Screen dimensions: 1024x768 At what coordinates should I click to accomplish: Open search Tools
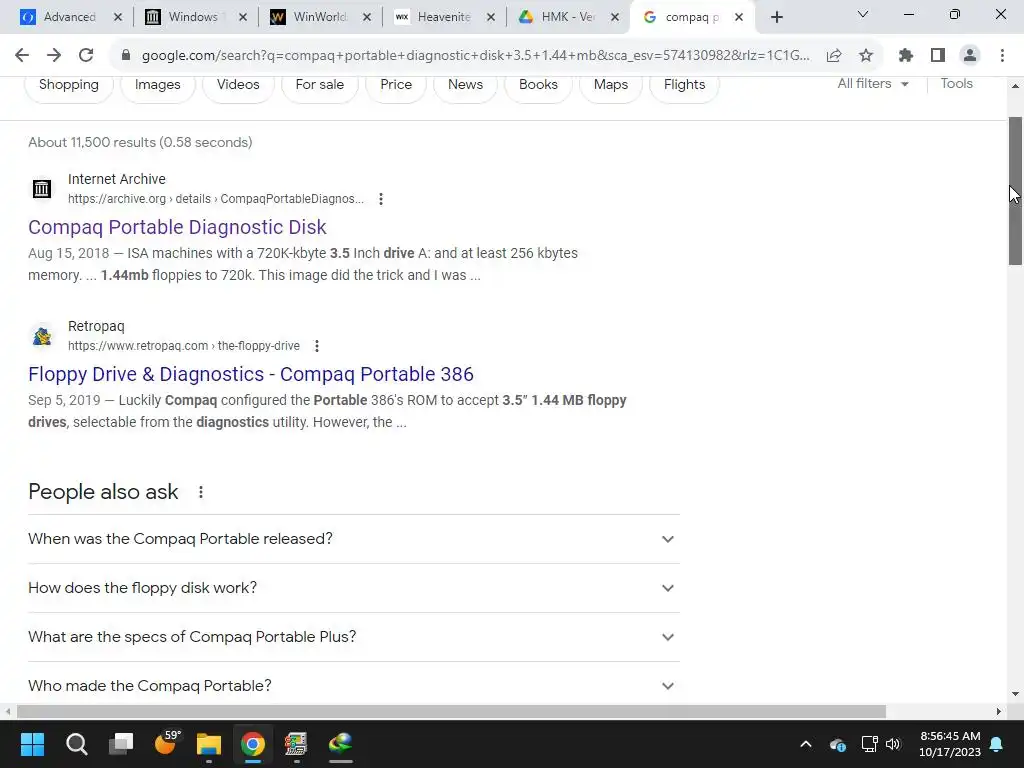point(956,84)
